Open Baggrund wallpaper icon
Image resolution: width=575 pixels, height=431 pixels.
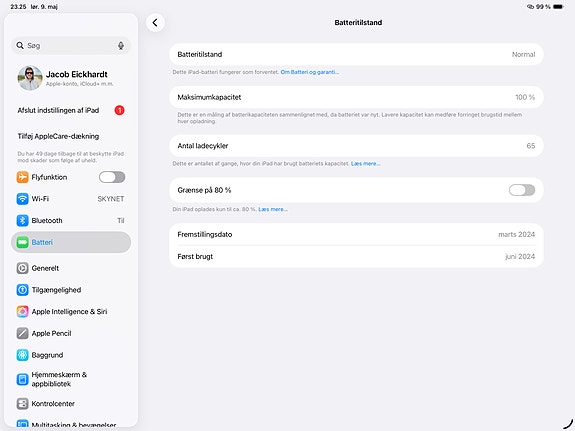(22, 355)
